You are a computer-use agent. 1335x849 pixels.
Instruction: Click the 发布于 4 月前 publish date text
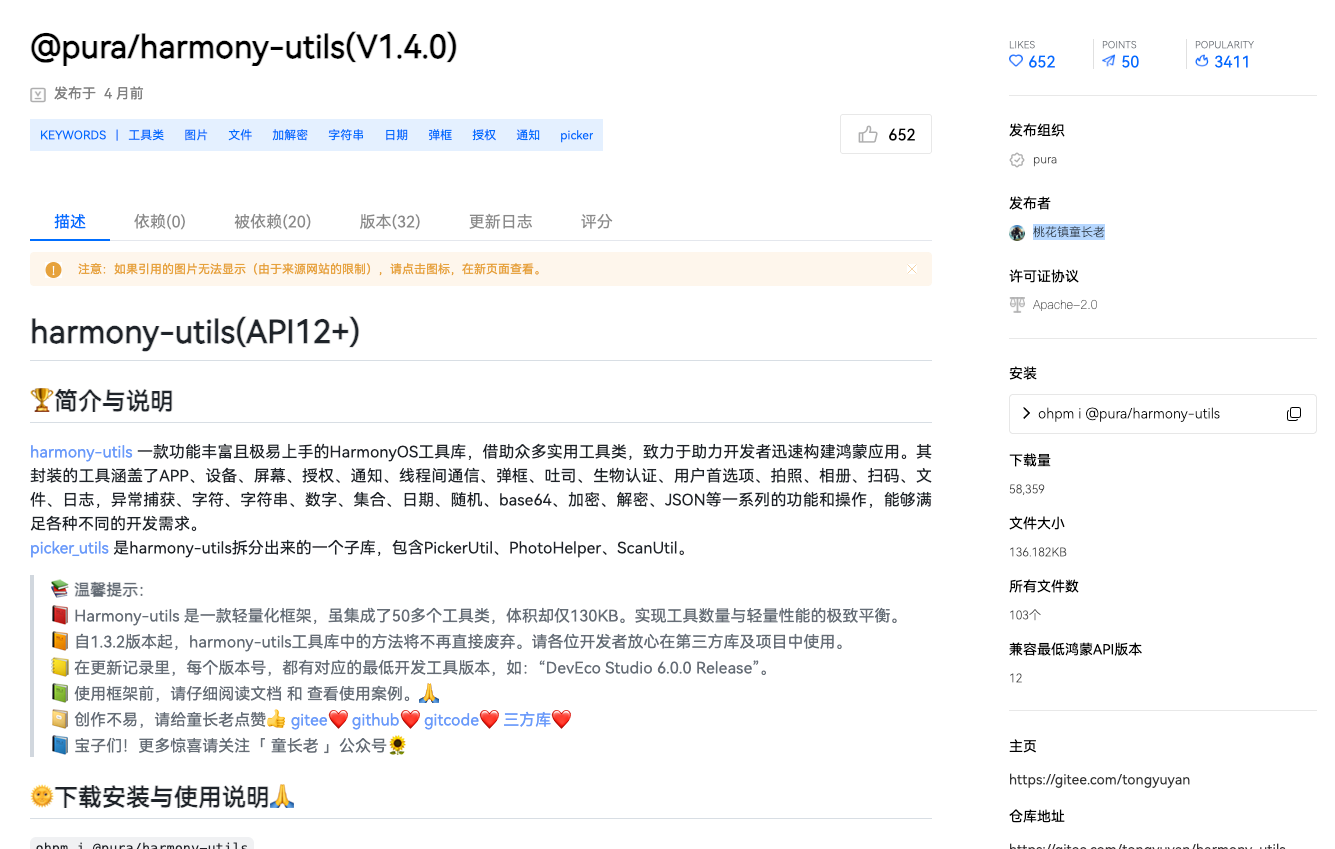click(x=99, y=94)
